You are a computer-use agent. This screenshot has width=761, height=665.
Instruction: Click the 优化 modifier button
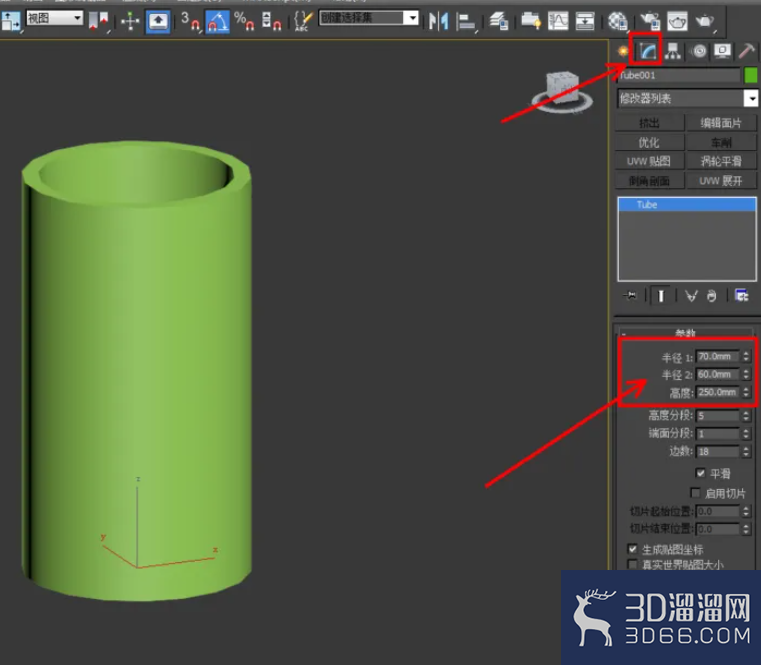click(649, 142)
